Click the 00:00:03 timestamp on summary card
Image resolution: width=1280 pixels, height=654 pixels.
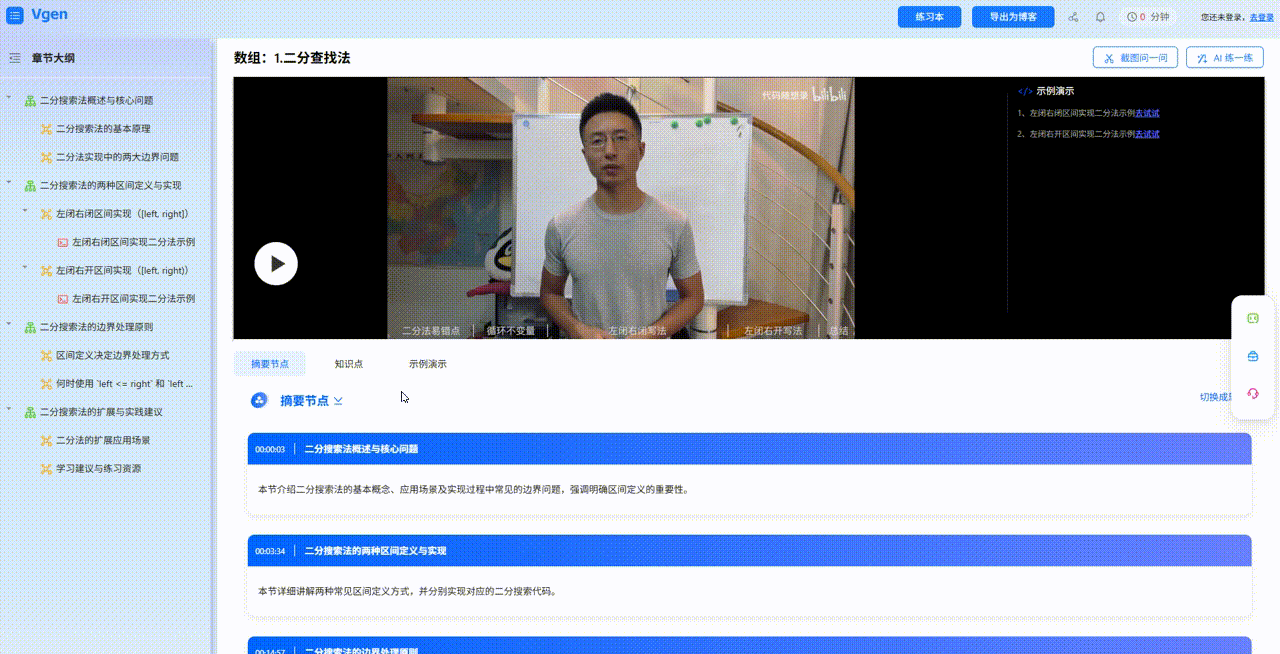pos(270,450)
